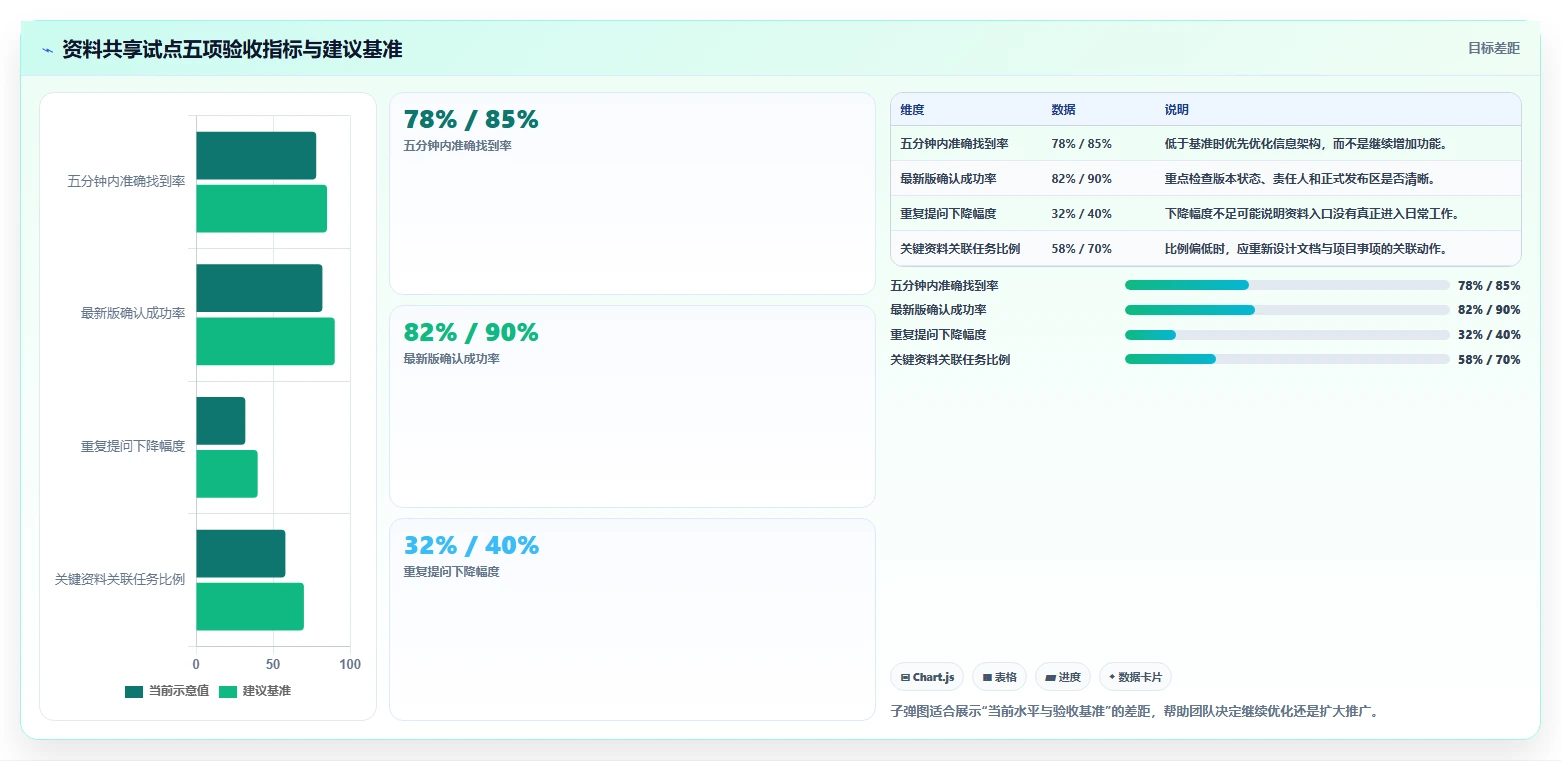Image resolution: width=1561 pixels, height=761 pixels.
Task: Click the x-axis tick label 100
Action: 350,664
